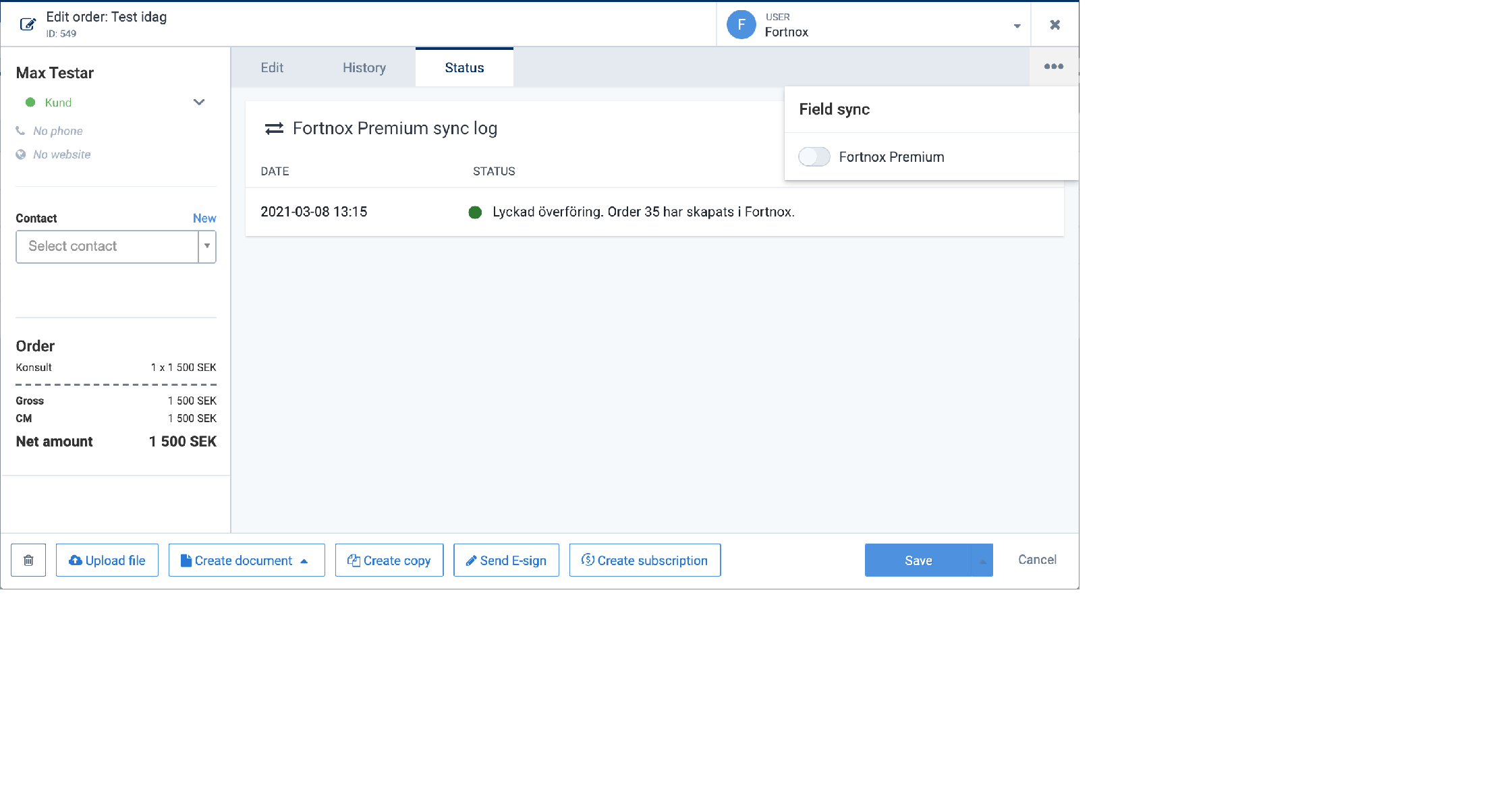1487x812 pixels.
Task: Click the Gross 1 500 SEK value
Action: coord(192,401)
